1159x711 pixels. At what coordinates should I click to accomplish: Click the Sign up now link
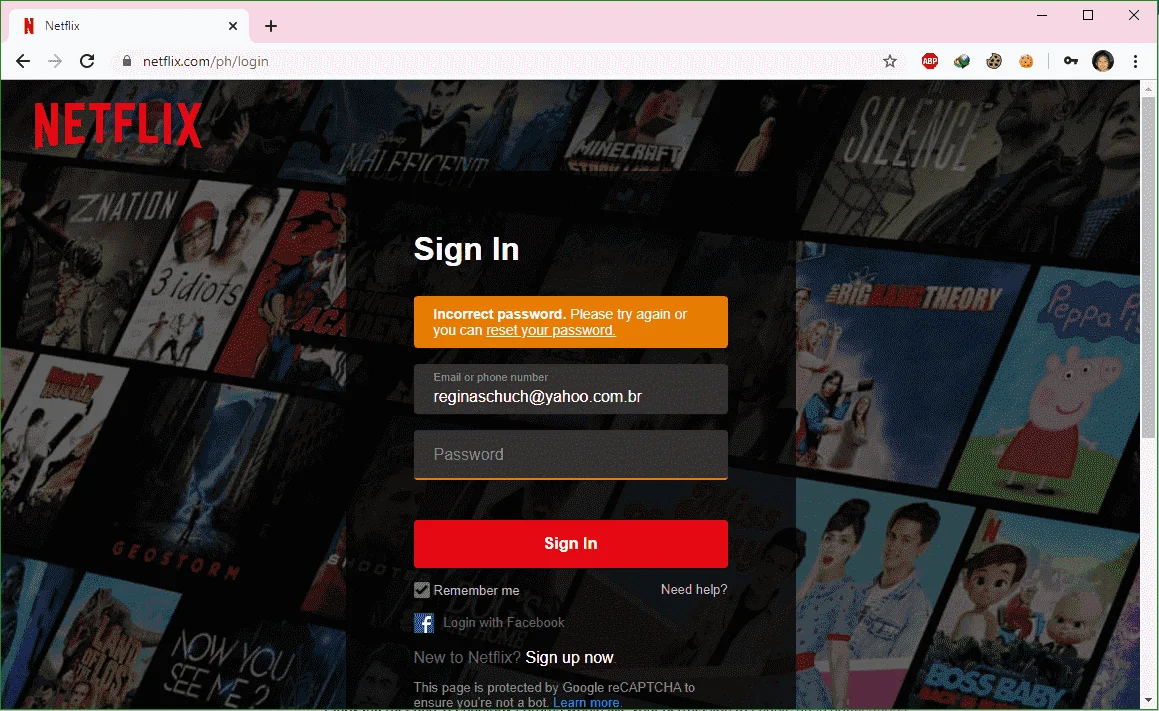click(569, 657)
